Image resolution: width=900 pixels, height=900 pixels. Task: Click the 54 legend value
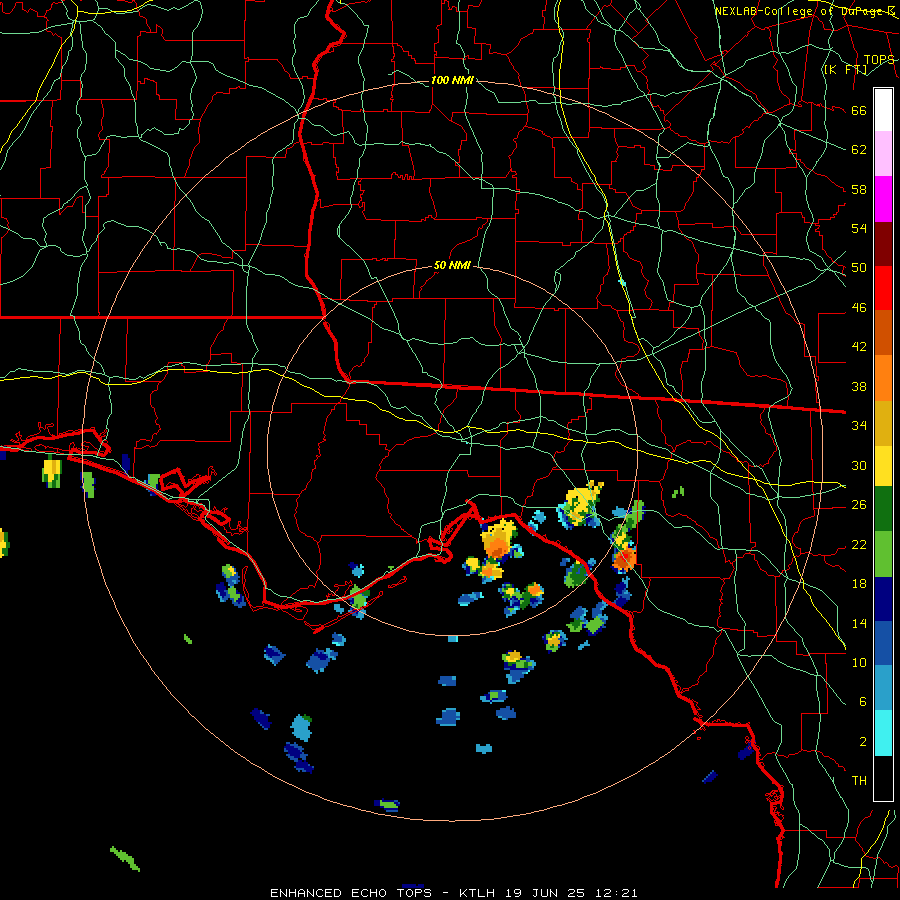[x=859, y=228]
